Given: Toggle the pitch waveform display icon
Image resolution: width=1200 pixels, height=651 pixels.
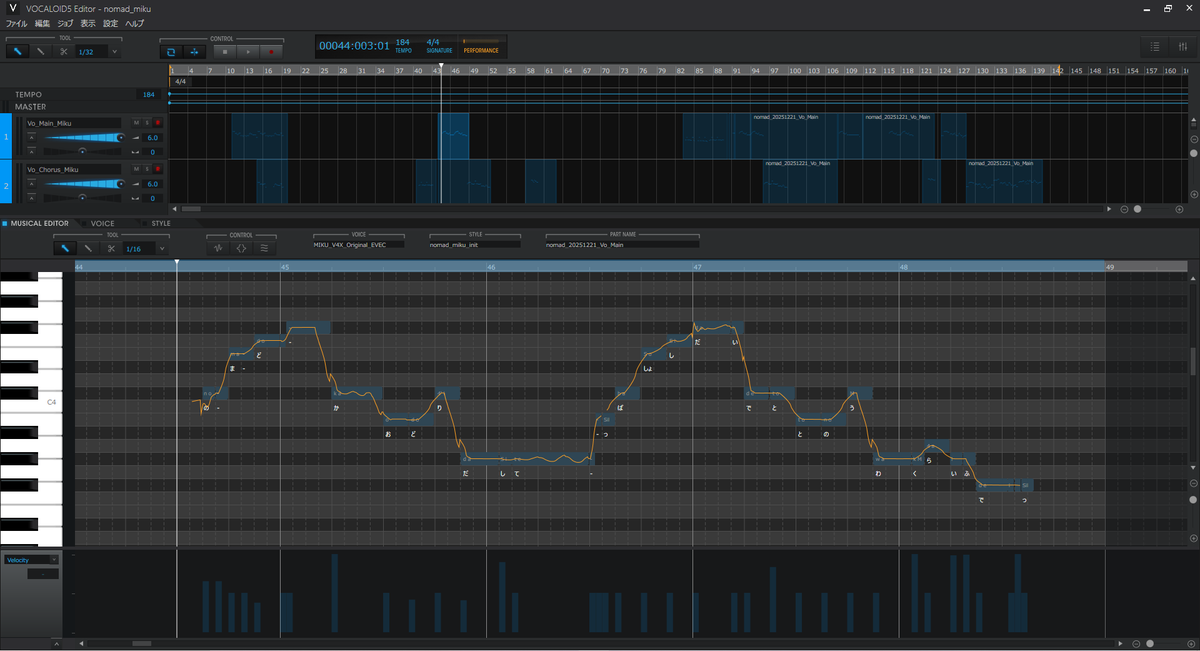Looking at the screenshot, I should (218, 248).
